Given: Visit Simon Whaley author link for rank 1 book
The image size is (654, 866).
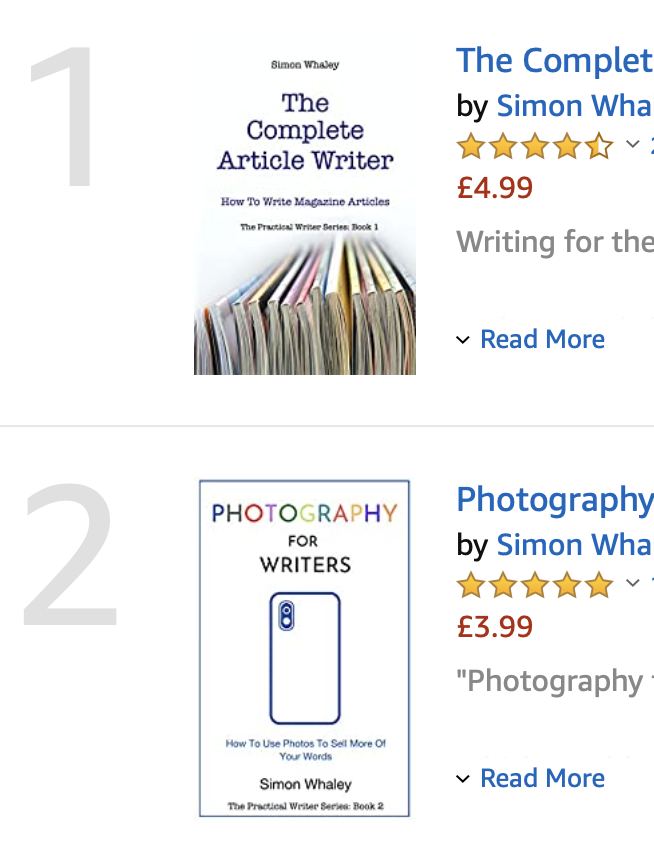Looking at the screenshot, I should coord(574,106).
